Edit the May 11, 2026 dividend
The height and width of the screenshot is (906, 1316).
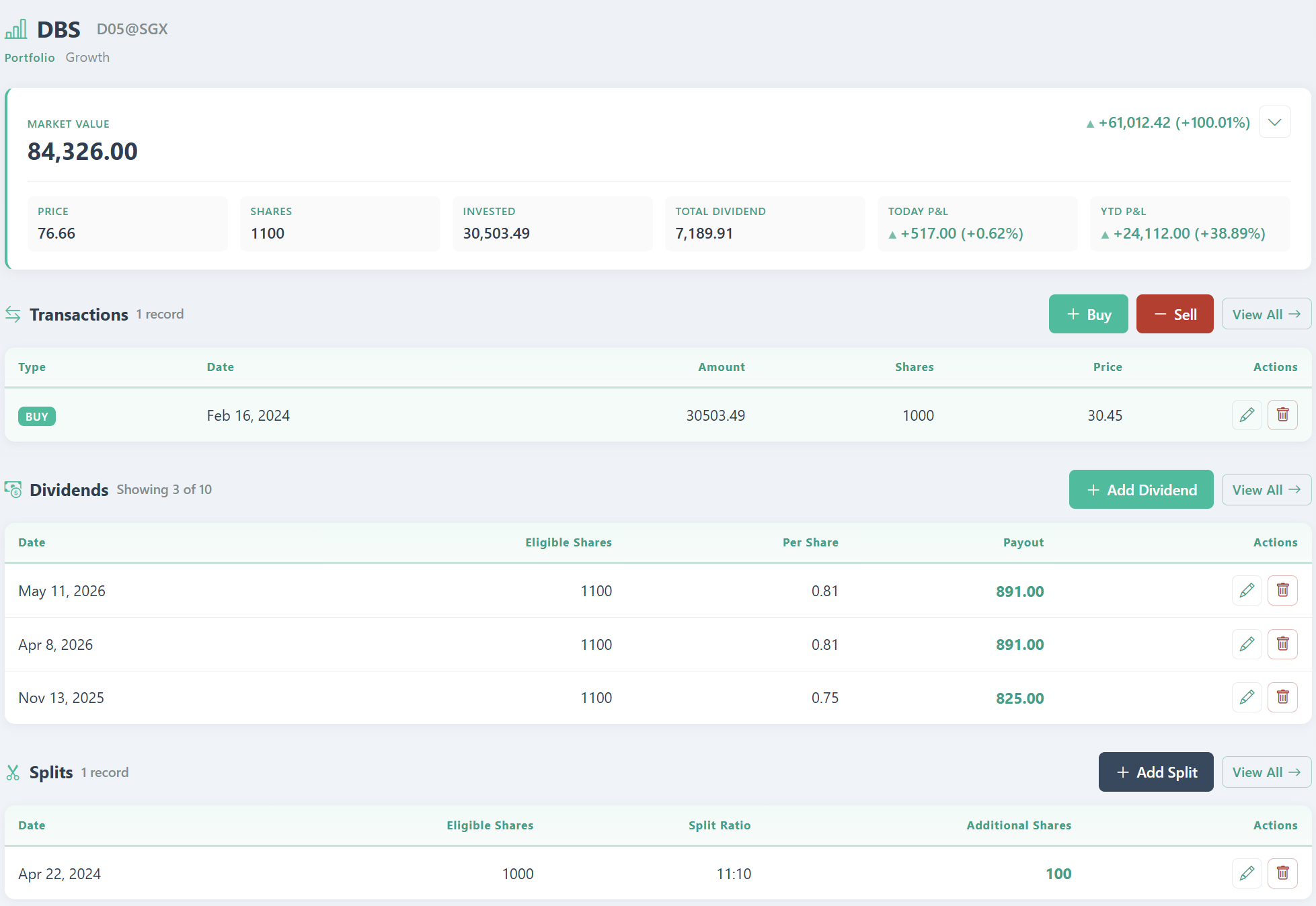(x=1247, y=591)
